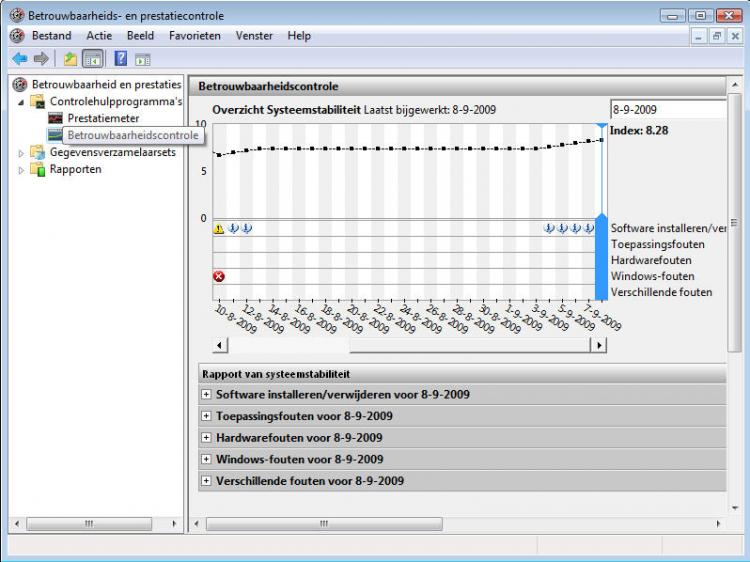Close the inner MDI child window
The width and height of the screenshot is (750, 562).
click(x=735, y=36)
